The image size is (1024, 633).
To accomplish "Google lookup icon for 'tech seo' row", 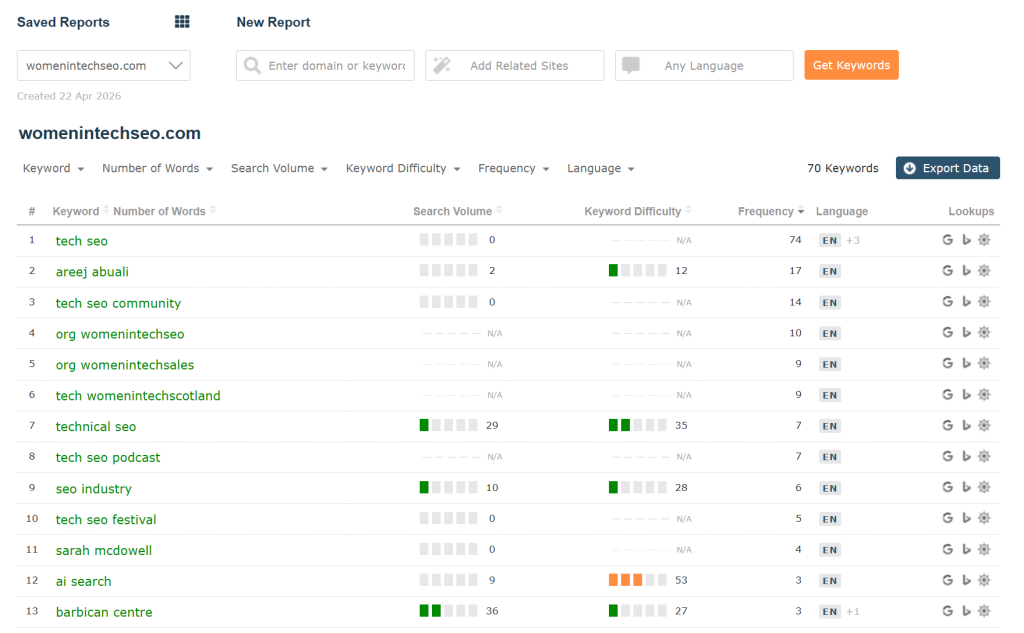I will (x=948, y=240).
